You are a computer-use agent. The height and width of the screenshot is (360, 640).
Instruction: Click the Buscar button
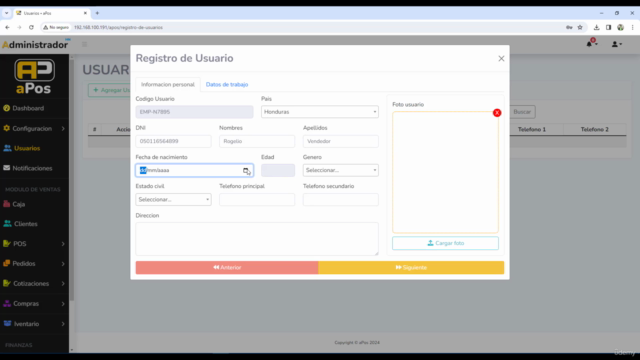522,112
